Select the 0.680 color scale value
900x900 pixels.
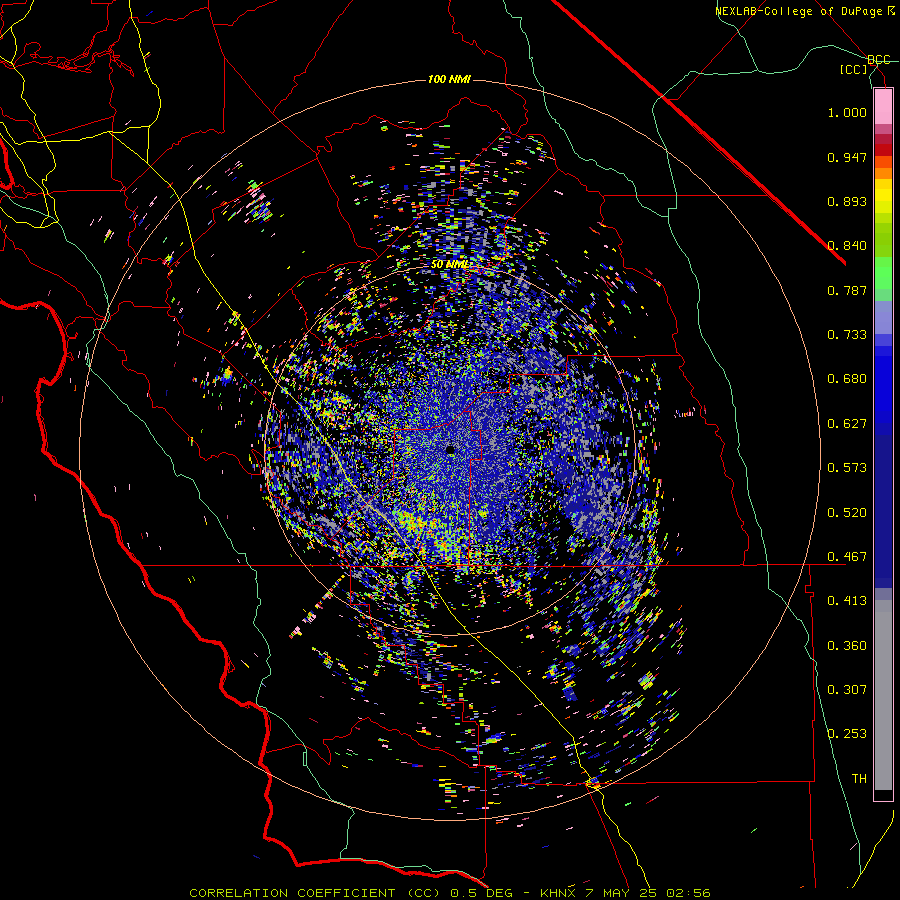[x=847, y=379]
